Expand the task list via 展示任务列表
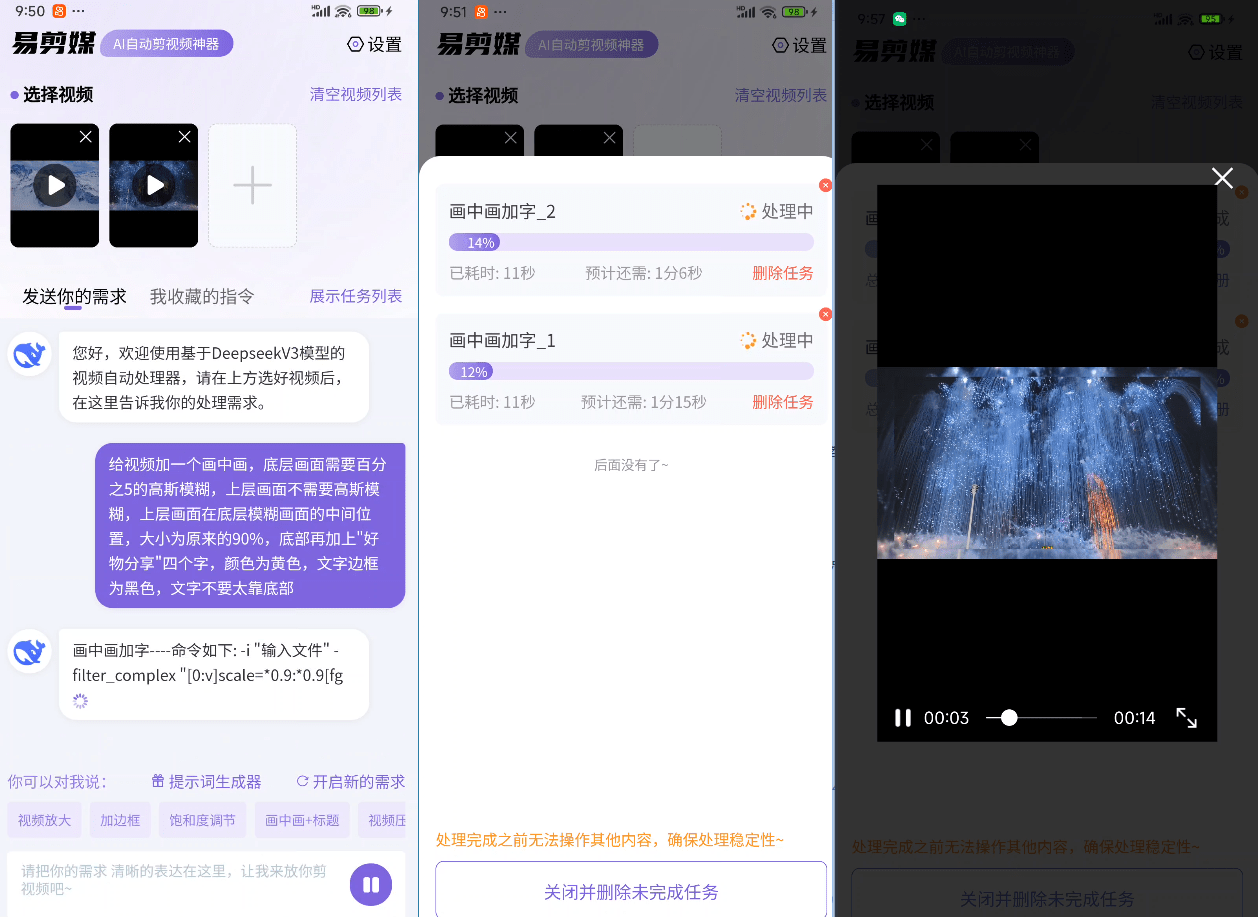The image size is (1258, 917). click(x=355, y=296)
